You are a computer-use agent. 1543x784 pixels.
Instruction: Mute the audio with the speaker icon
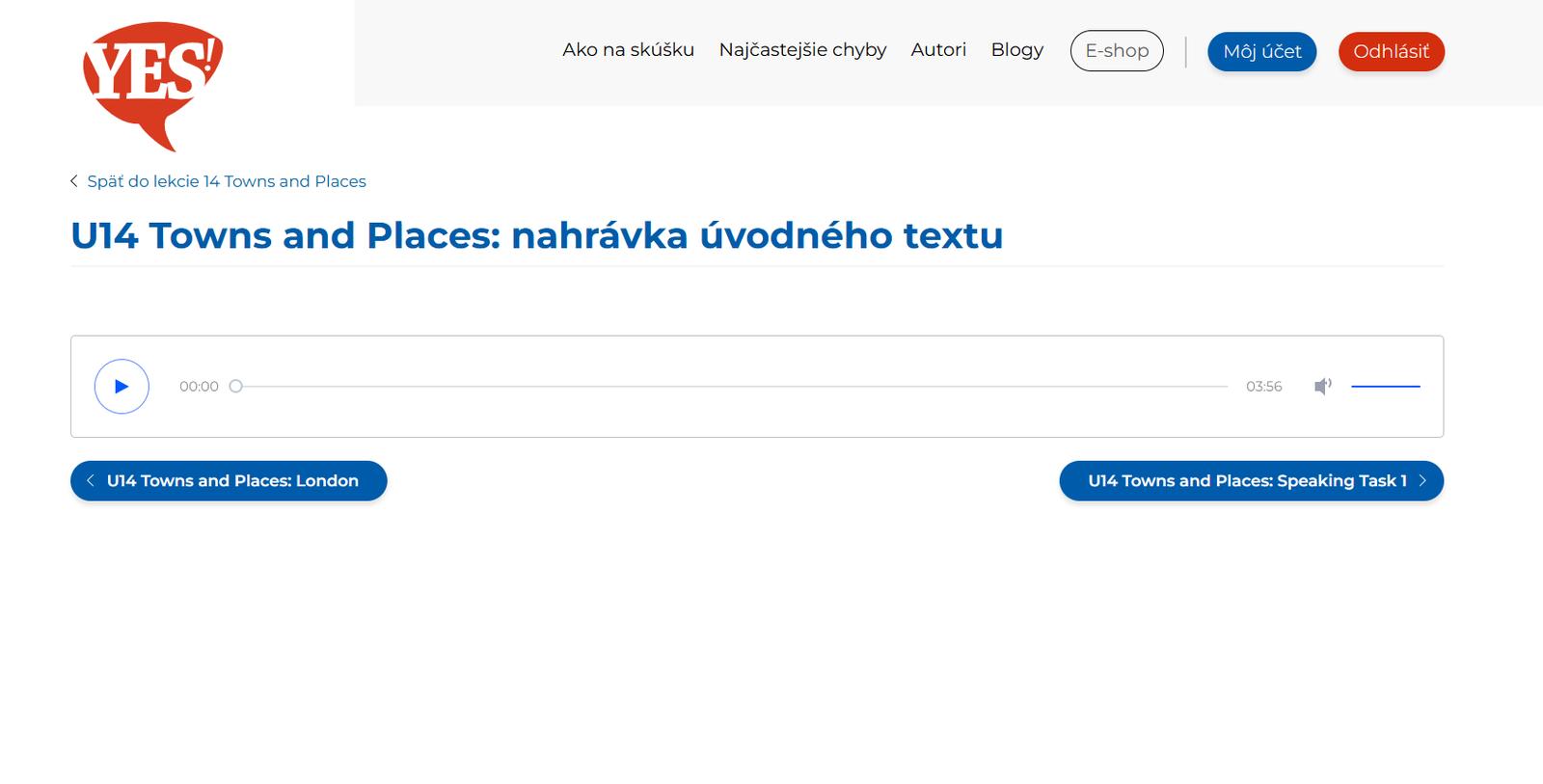coord(1322,387)
